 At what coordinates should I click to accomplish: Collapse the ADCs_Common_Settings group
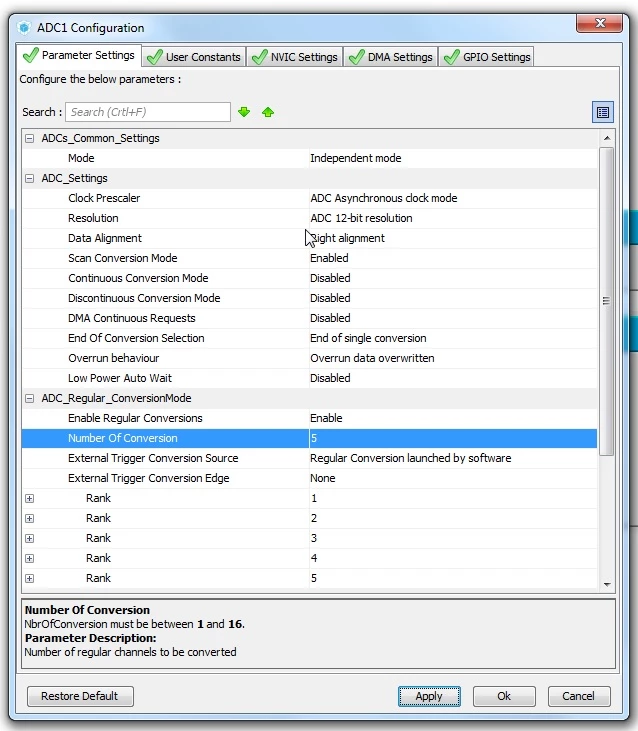pyautogui.click(x=29, y=138)
